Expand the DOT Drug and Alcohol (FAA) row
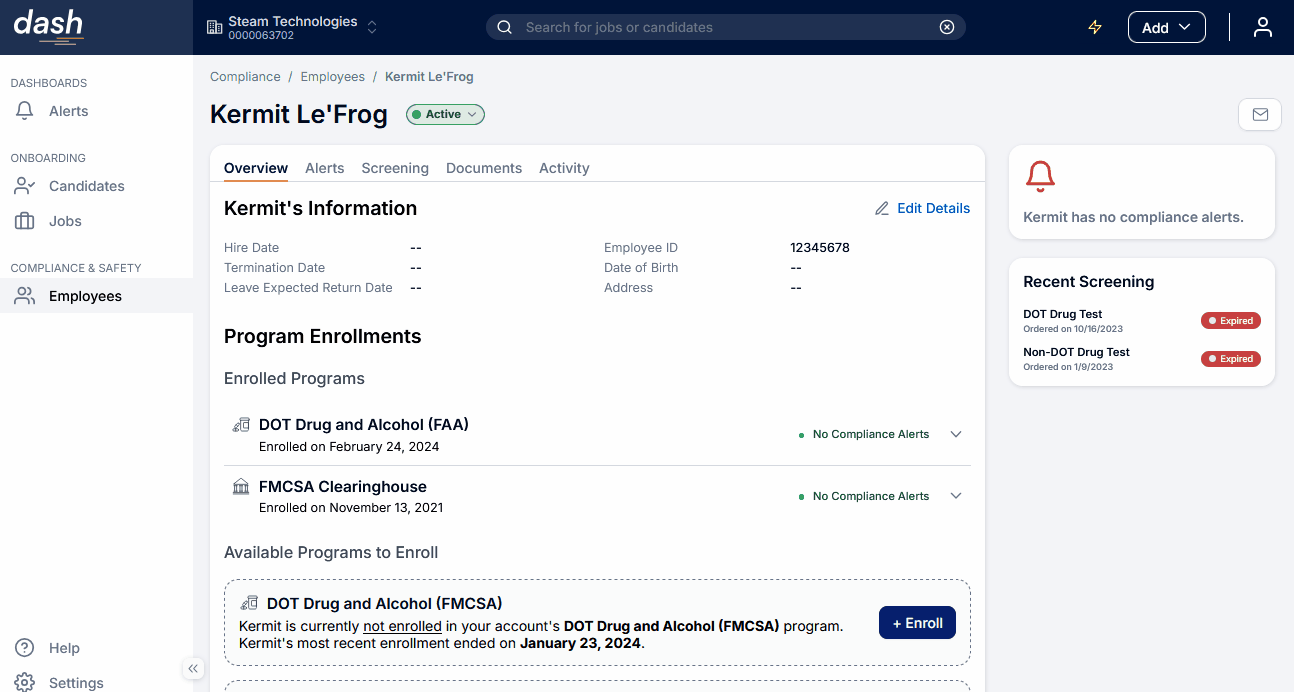This screenshot has width=1294, height=692. click(x=955, y=434)
